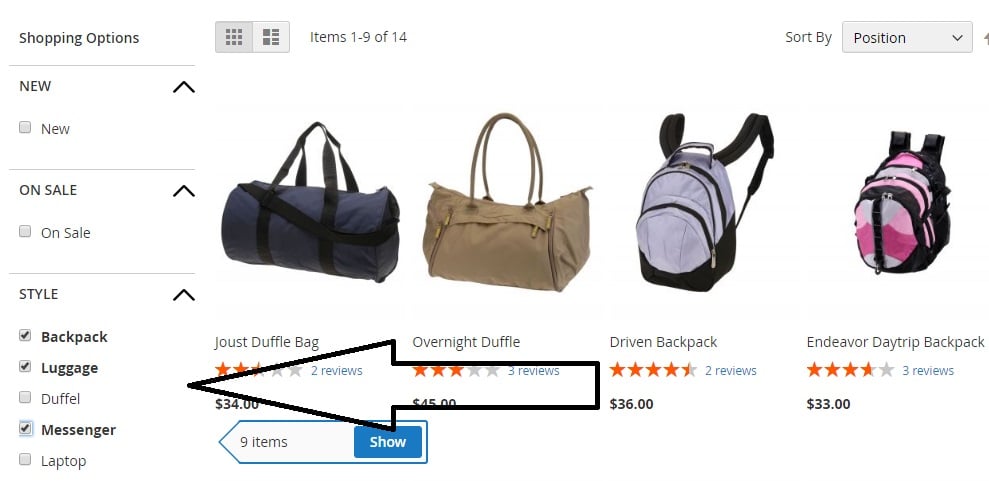Screen dimensions: 989x481
Task: Click the Driven Backpack star rating
Action: coord(653,370)
